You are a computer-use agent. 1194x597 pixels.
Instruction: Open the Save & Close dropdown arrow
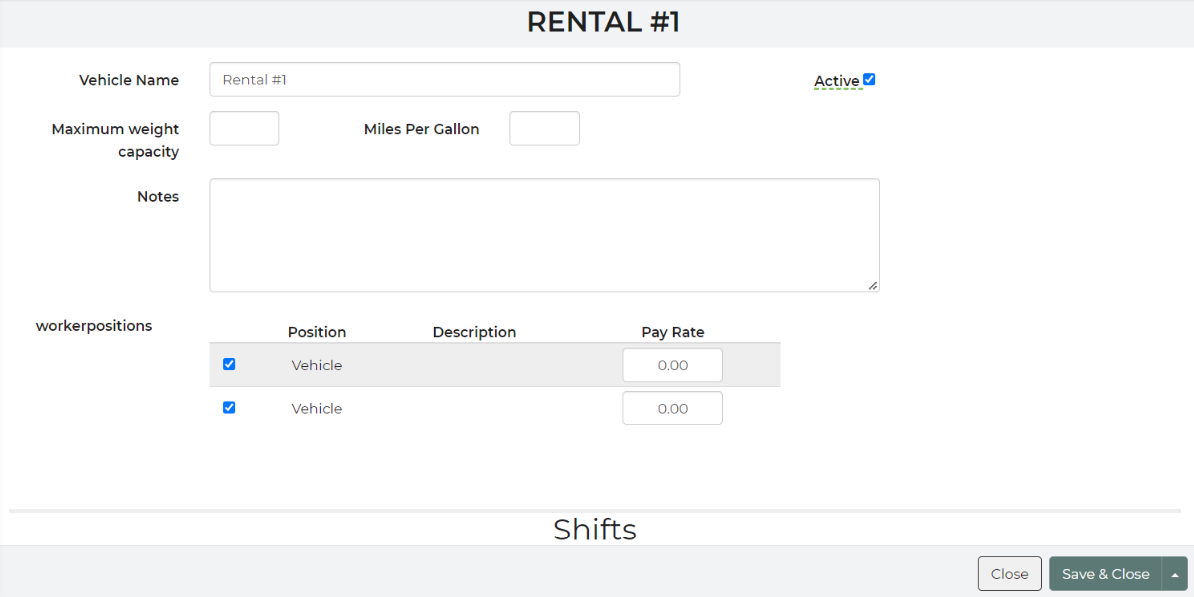click(1175, 574)
